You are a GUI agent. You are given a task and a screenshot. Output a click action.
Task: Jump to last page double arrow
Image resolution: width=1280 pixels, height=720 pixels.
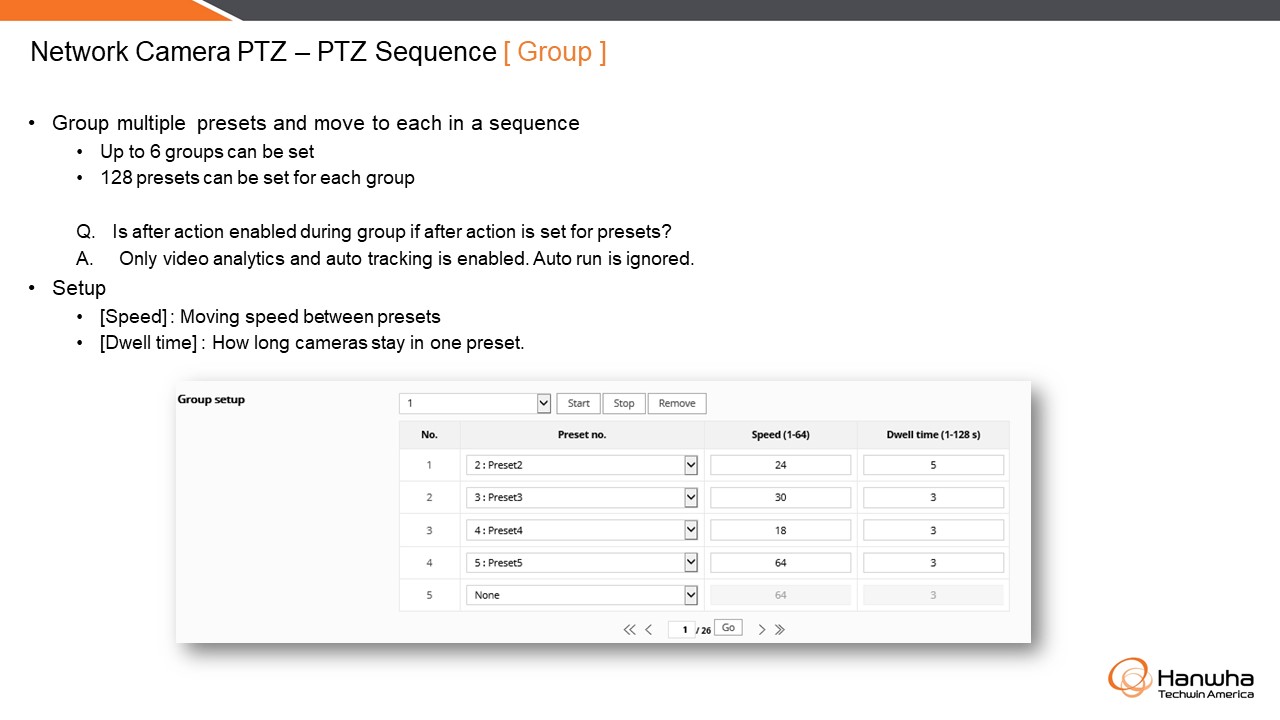780,629
